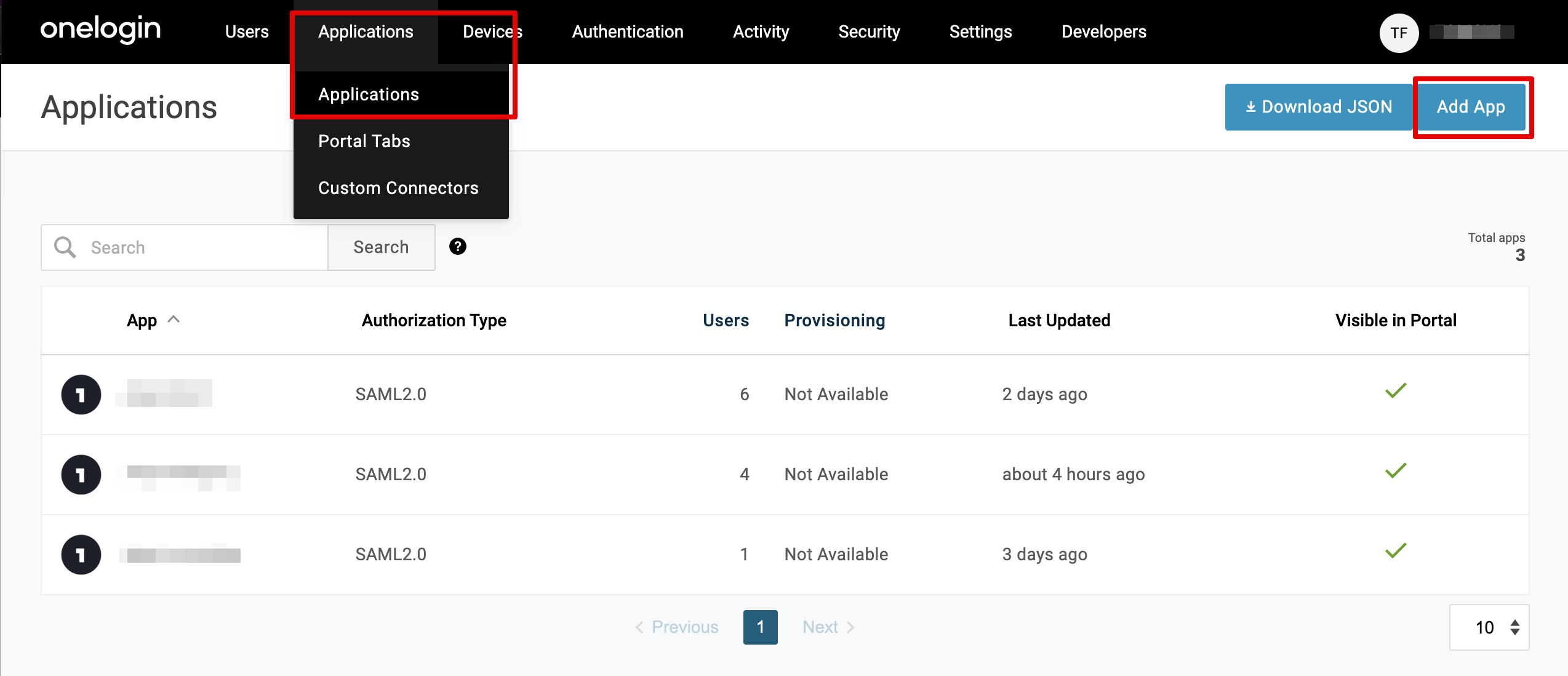Toggle App column sort arrow
This screenshot has width=1568, height=676.
174,319
